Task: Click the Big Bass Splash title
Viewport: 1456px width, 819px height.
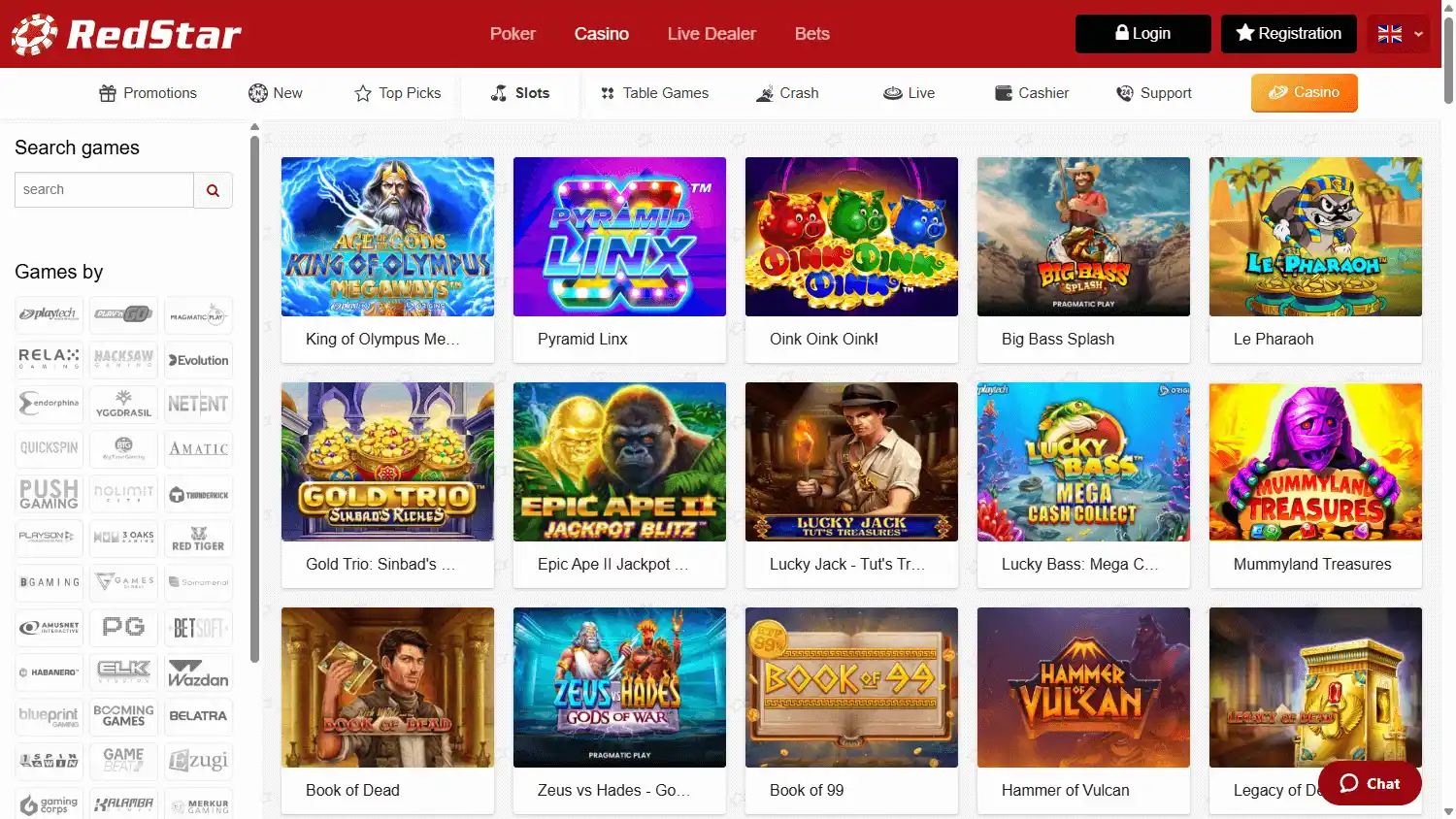Action: (x=1058, y=340)
